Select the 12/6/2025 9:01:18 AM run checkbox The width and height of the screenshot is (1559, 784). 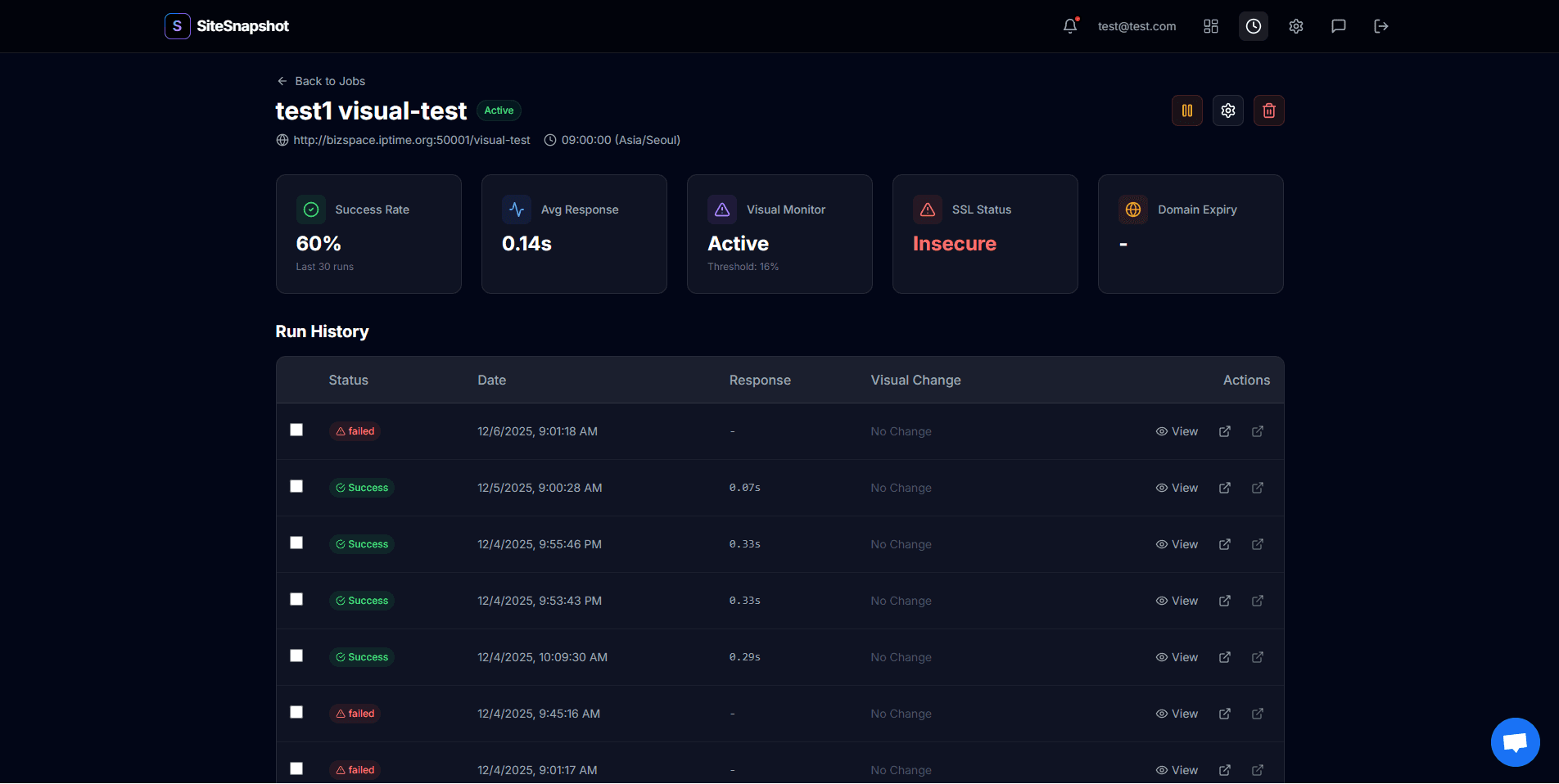click(x=296, y=430)
